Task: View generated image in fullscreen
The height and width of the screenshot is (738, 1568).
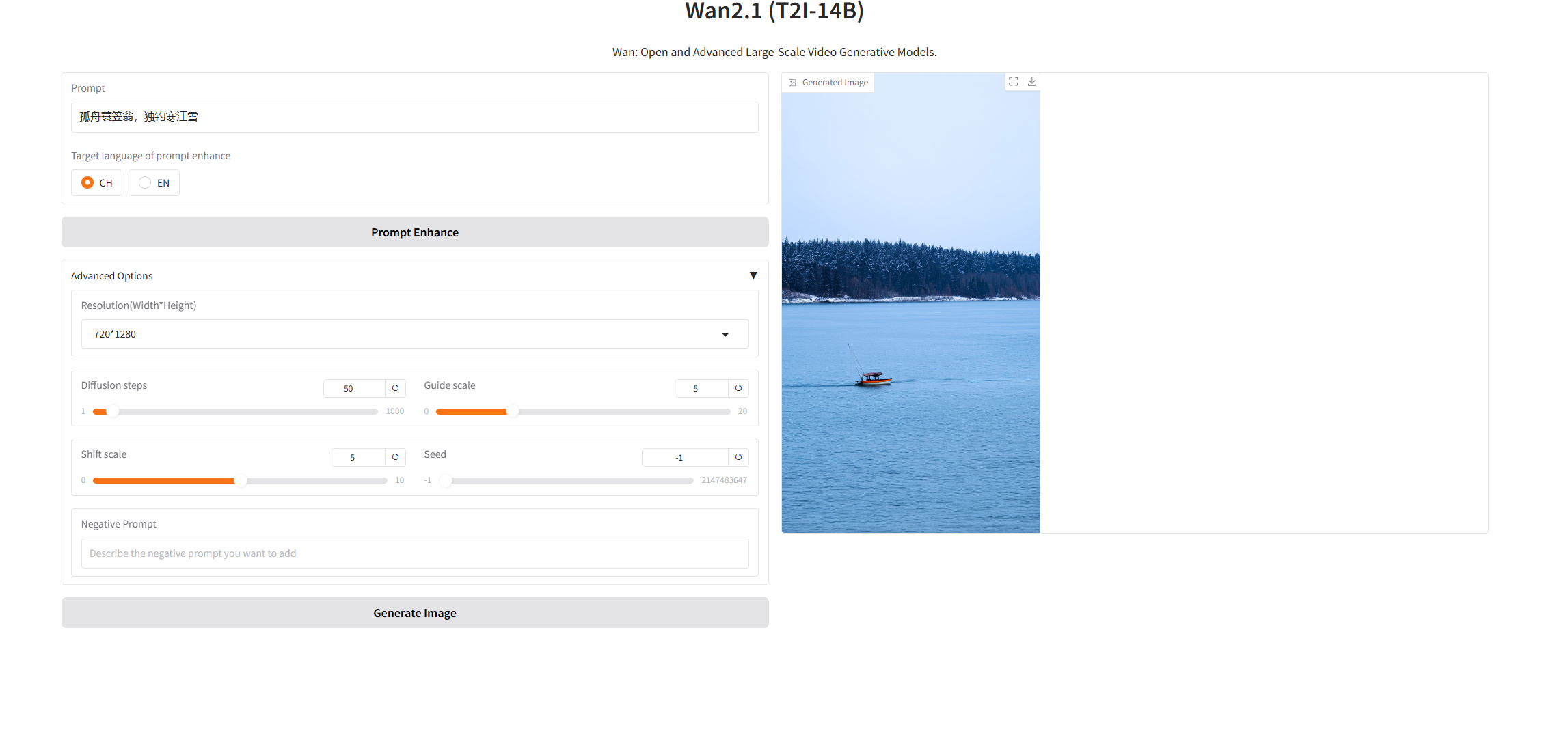Action: tap(1014, 81)
